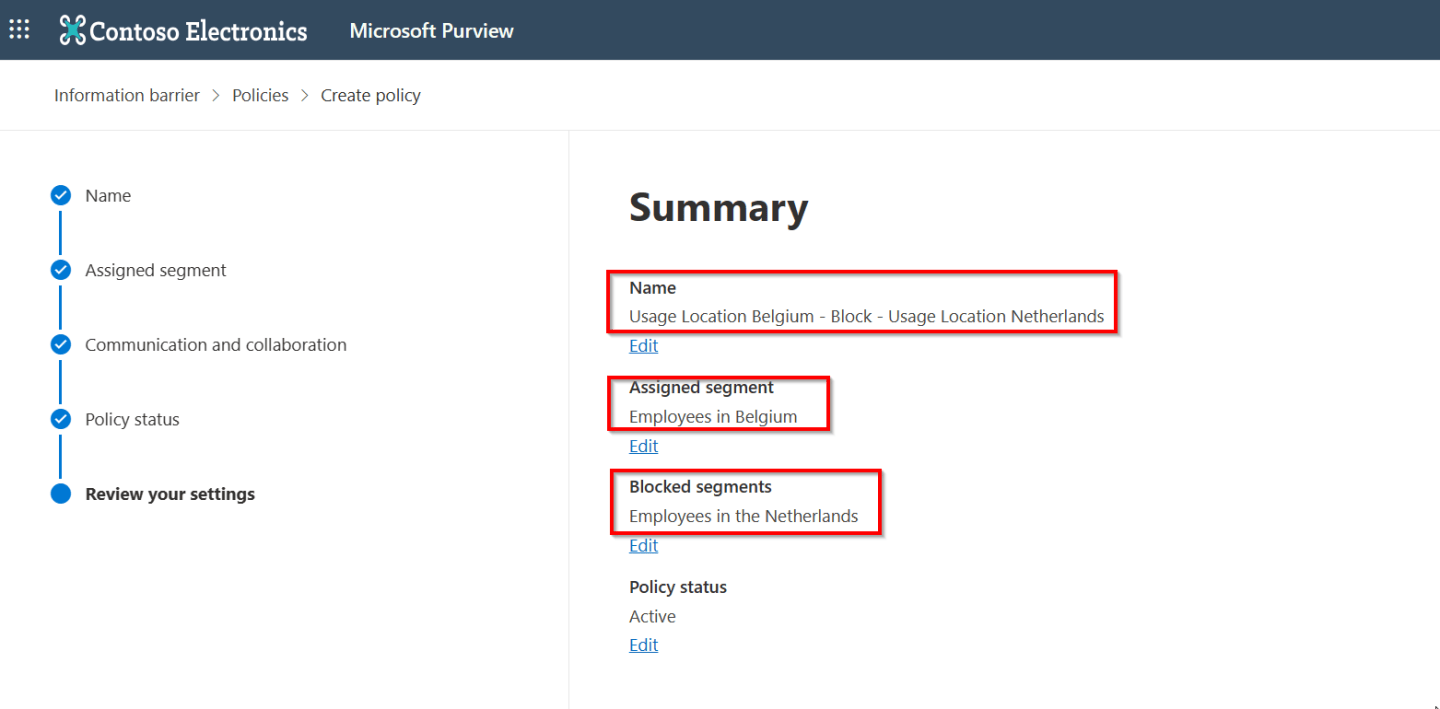Click first breadcrumb chevron separator

click(216, 96)
